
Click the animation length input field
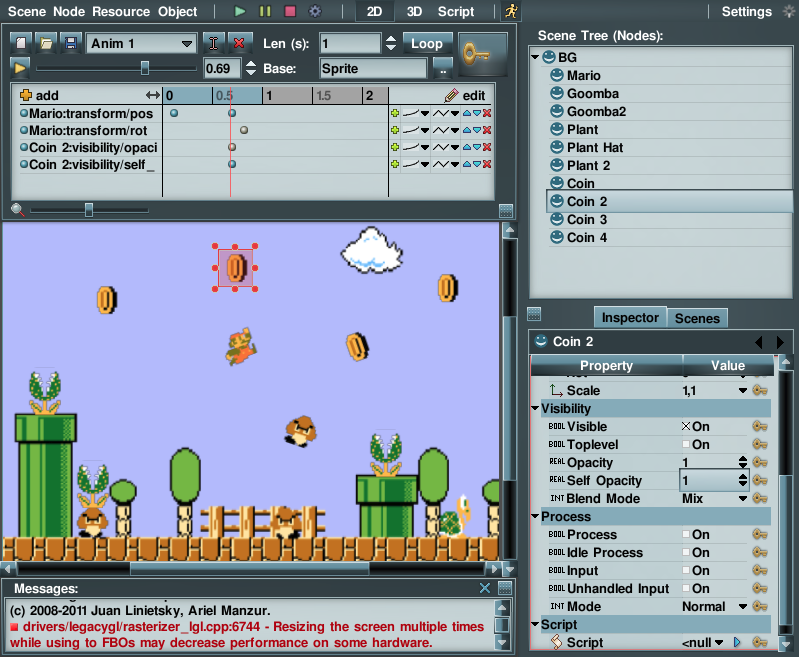point(350,44)
